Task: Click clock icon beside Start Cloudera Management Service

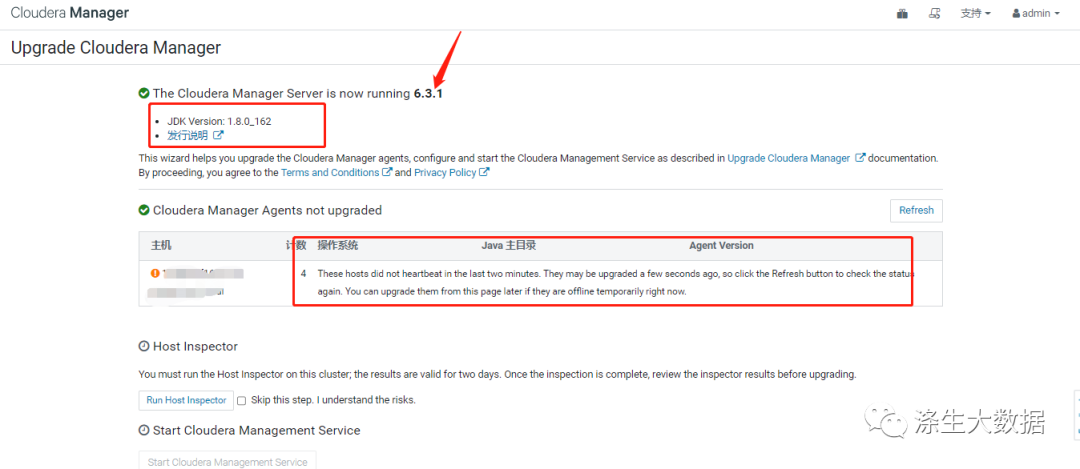Action: coord(144,430)
